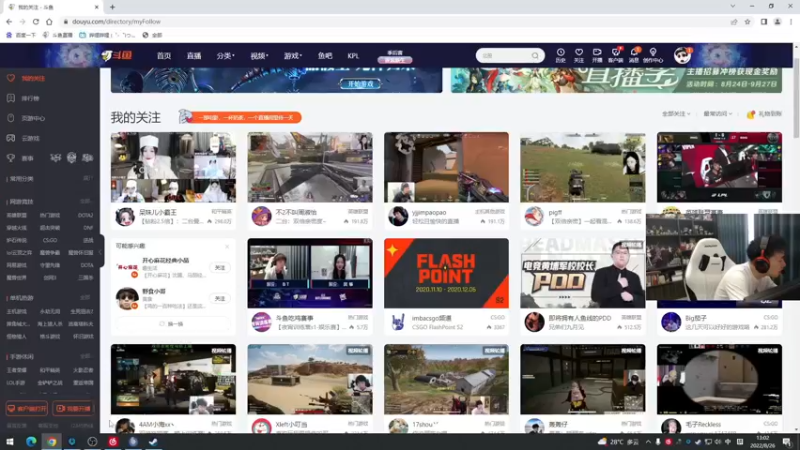Image resolution: width=800 pixels, height=450 pixels.
Task: Click the search input field
Action: click(505, 56)
